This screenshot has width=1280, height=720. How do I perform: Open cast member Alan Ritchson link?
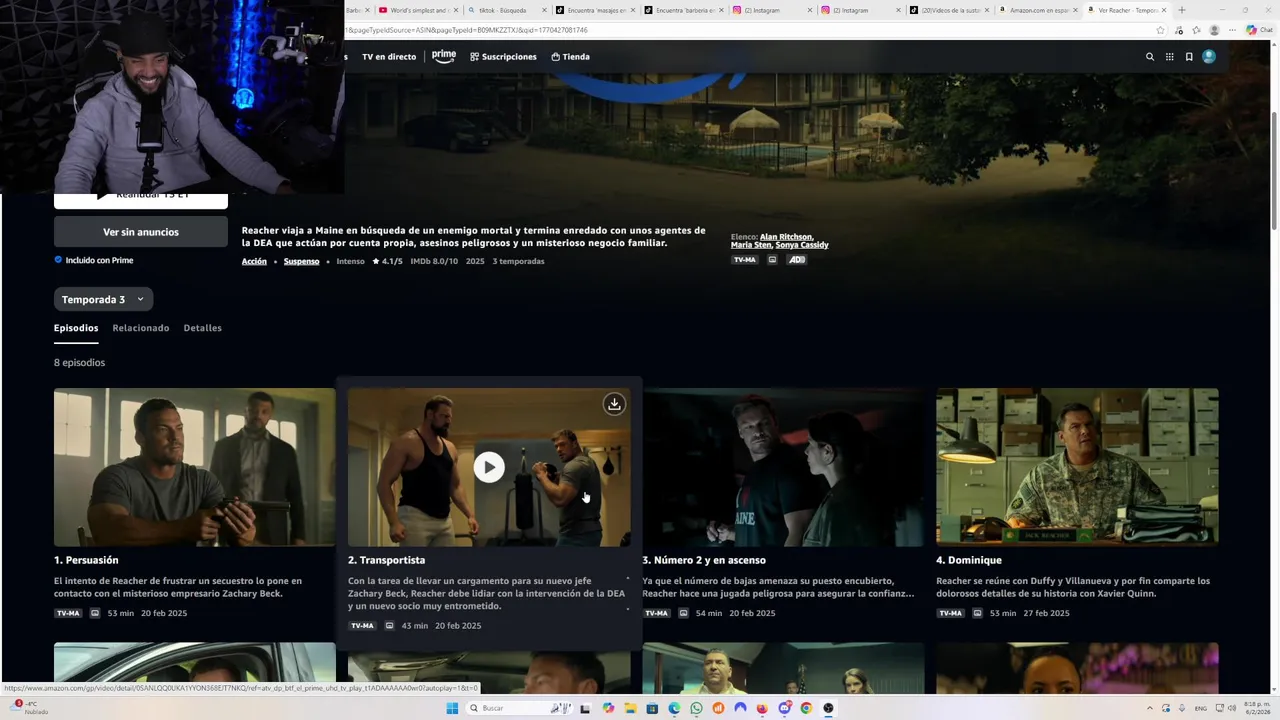[786, 237]
